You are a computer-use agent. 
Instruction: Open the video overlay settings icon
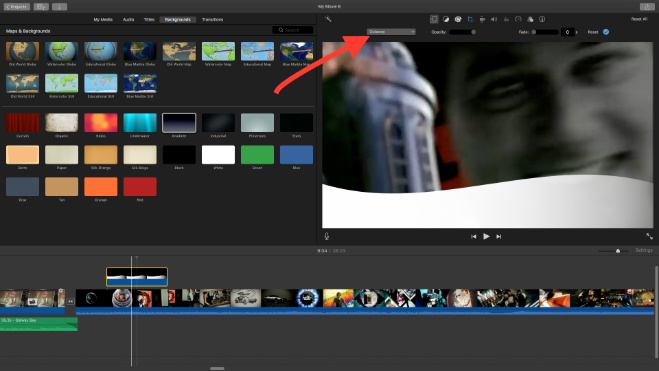point(434,19)
